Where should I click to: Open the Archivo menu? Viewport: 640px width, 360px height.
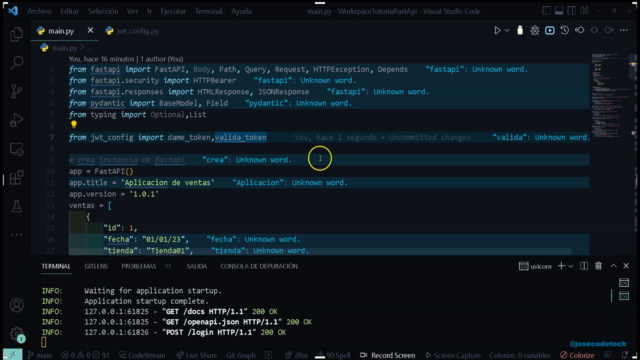coord(39,11)
